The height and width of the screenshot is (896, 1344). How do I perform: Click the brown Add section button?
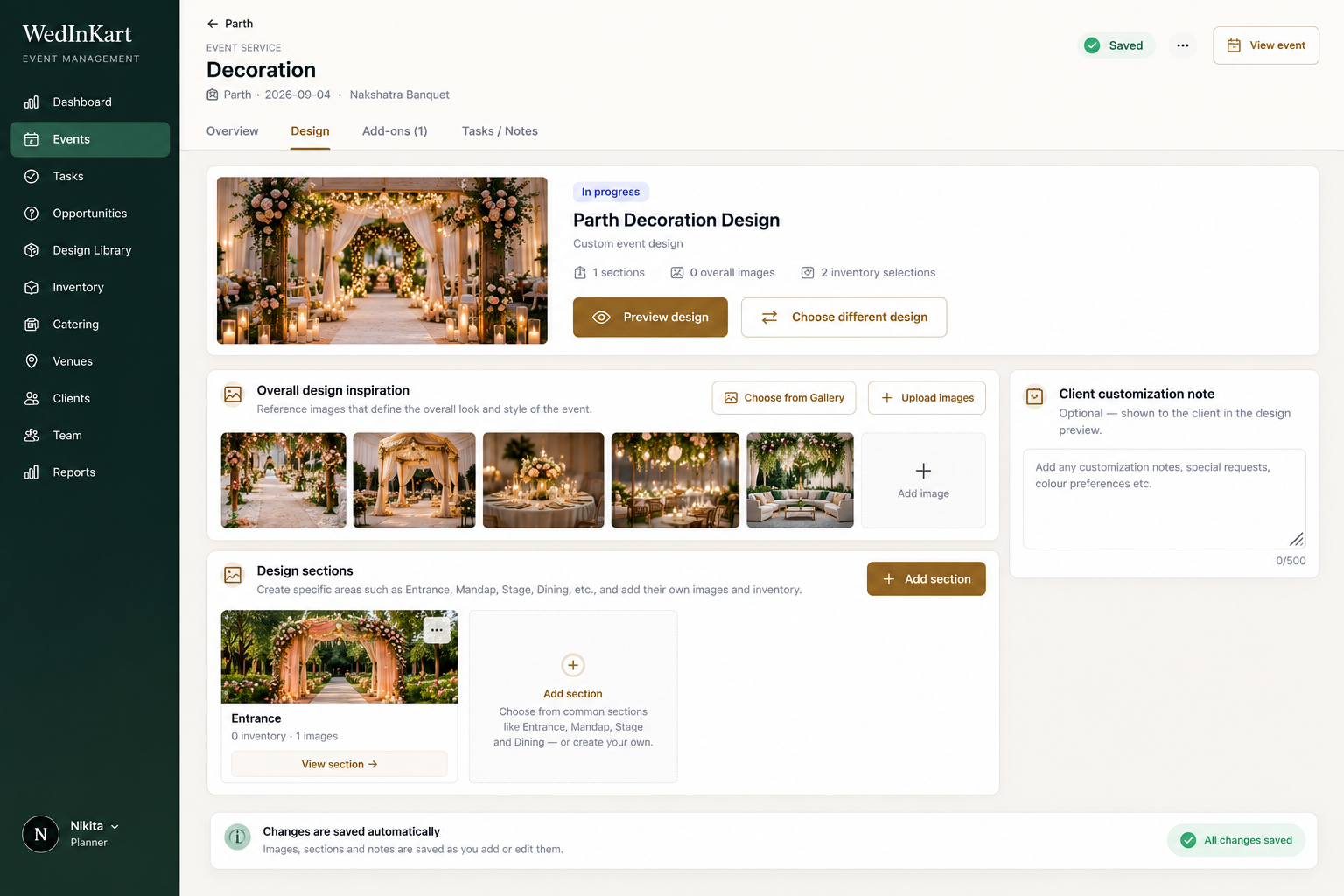point(927,579)
